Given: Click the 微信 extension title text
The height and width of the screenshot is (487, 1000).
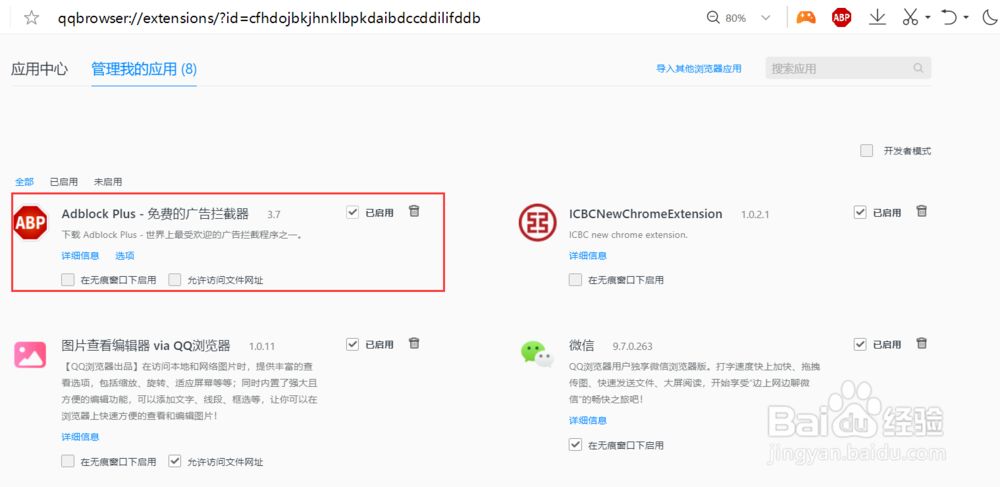Looking at the screenshot, I should 582,346.
